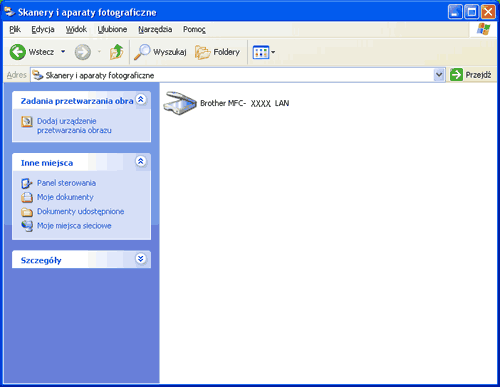Click the Moje miejsca sieciowe icon
Image resolution: width=500 pixels, height=387 pixels.
tap(27, 226)
